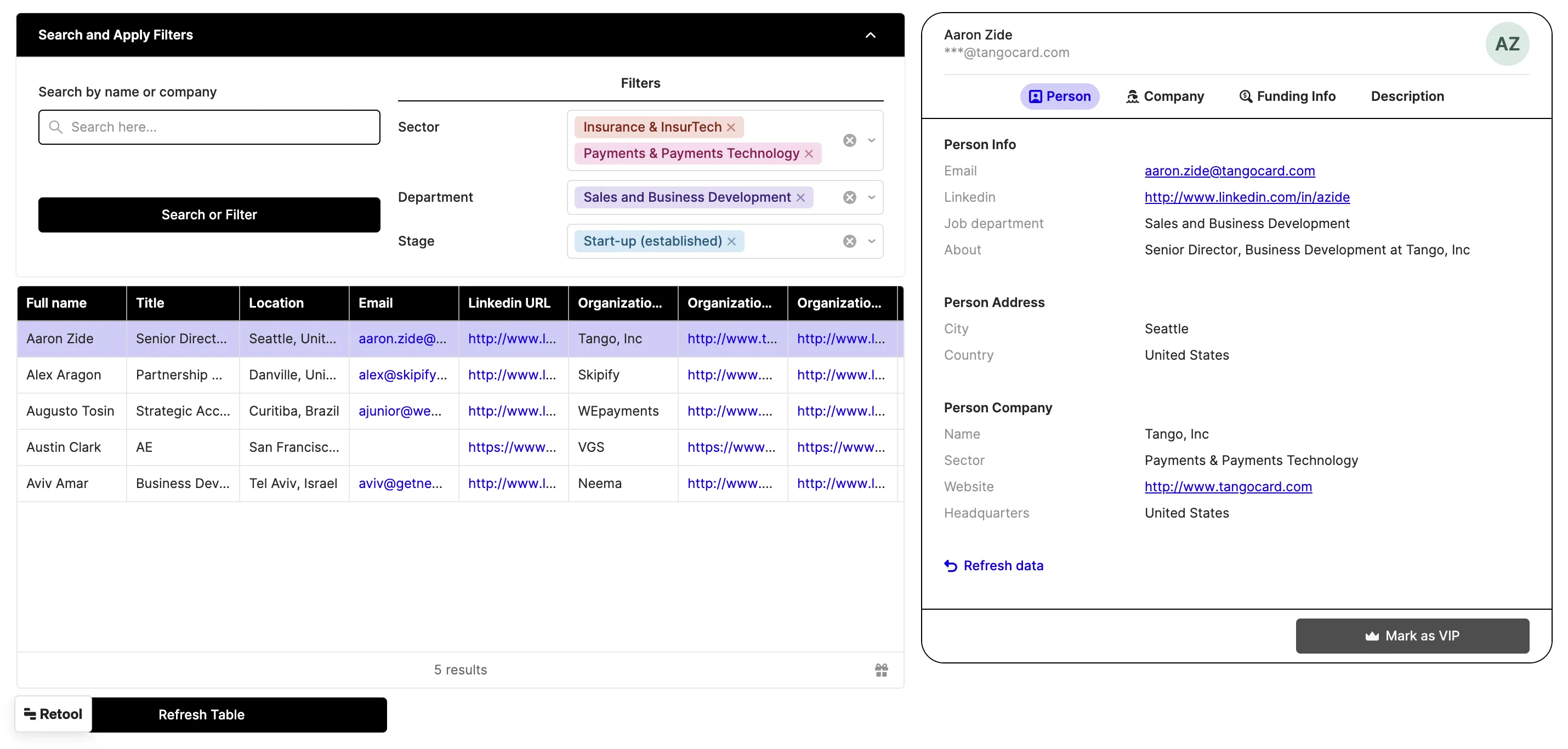1568x749 pixels.
Task: Clear all Department filter selections
Action: click(x=849, y=198)
